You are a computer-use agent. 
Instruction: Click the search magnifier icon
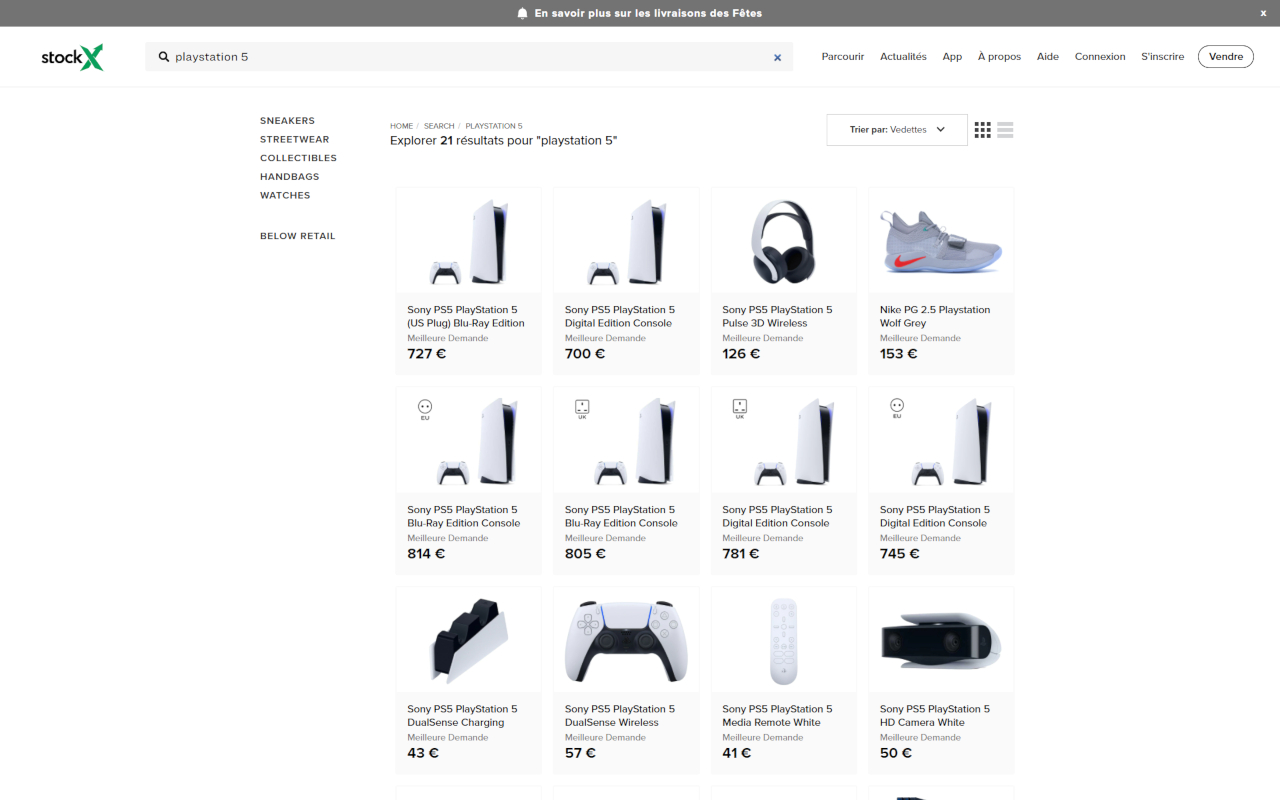point(164,57)
